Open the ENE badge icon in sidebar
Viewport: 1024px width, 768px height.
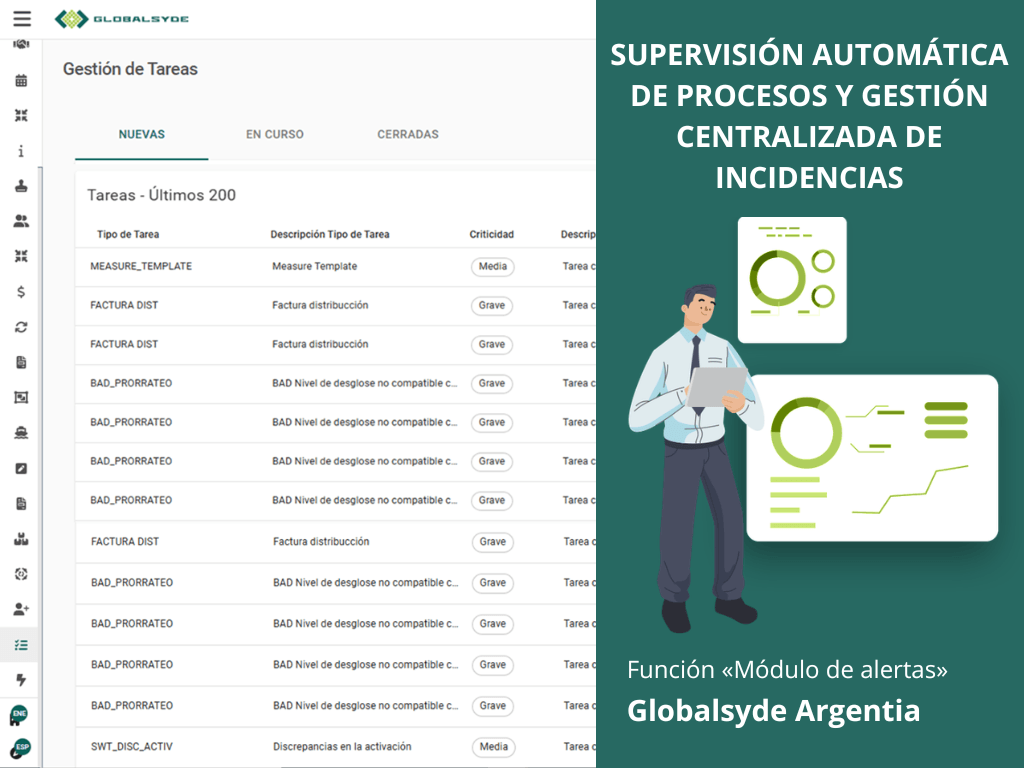point(19,716)
